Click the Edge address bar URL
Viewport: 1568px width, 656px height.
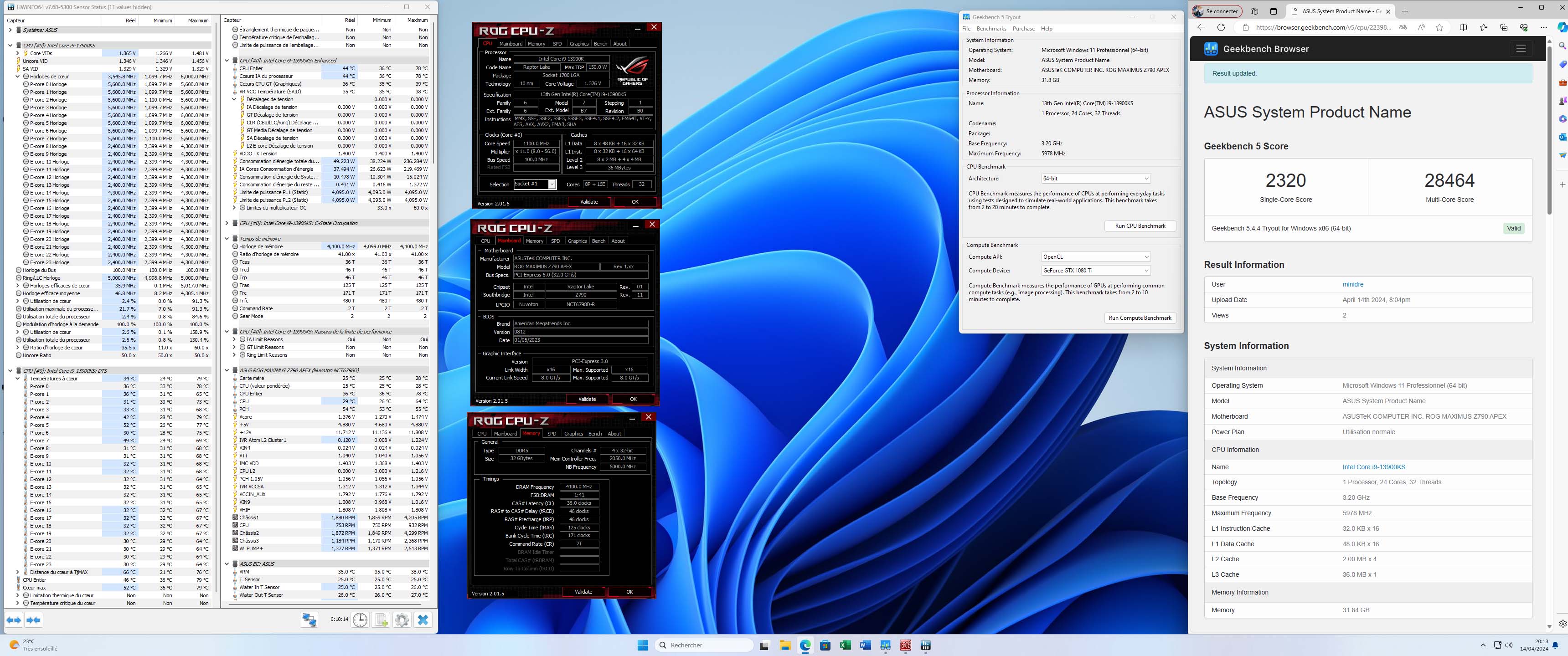pos(1323,27)
